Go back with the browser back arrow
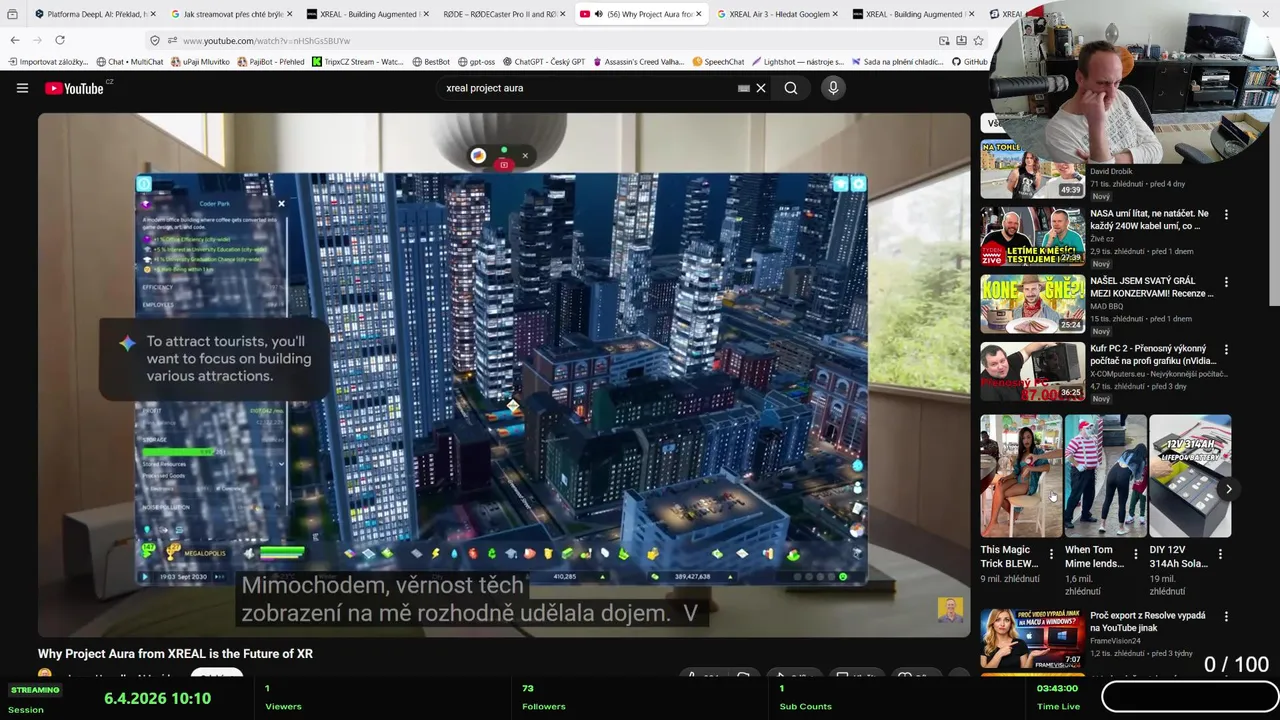This screenshot has height=720, width=1280. tap(14, 40)
